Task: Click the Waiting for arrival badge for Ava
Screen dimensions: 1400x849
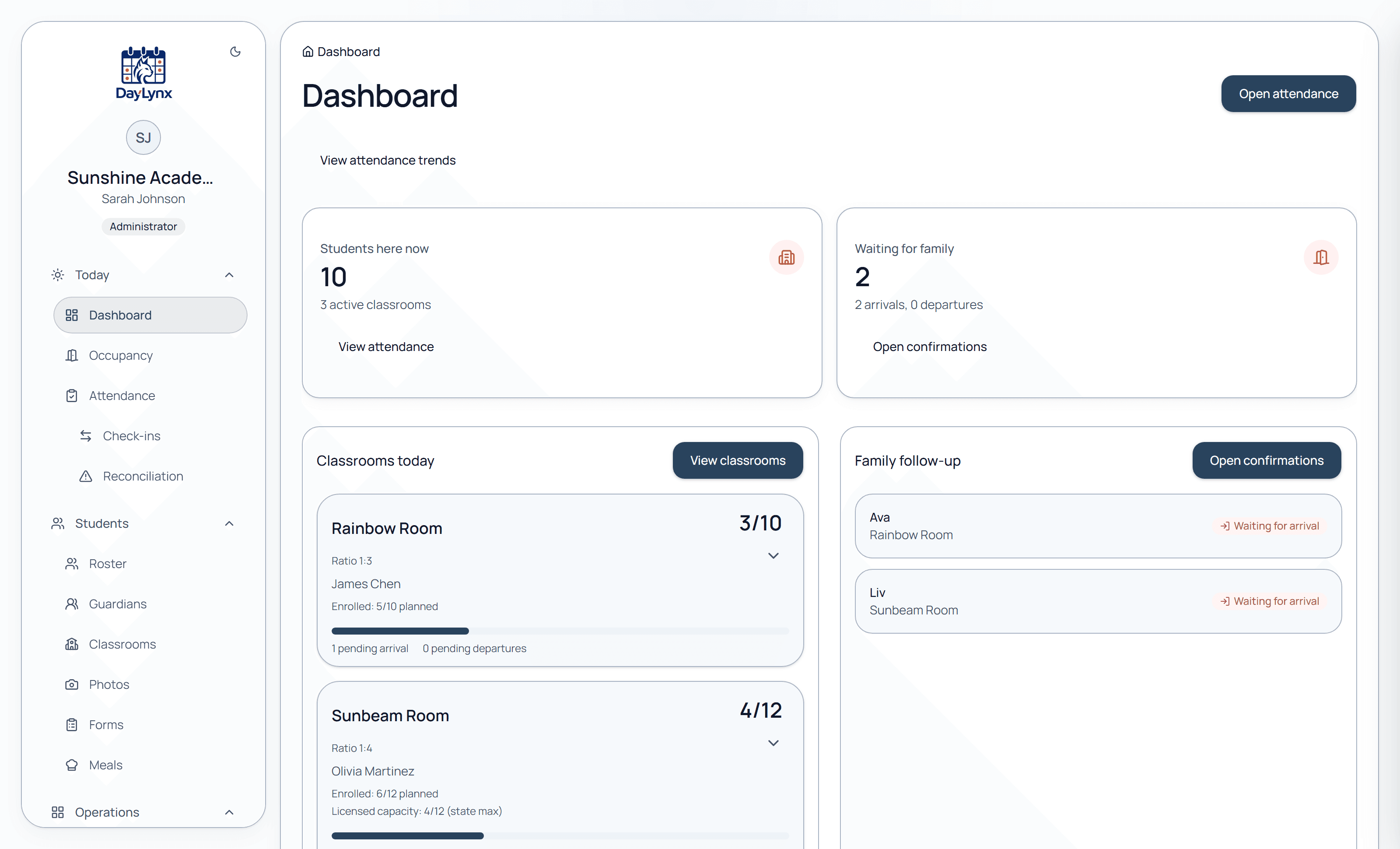Action: [x=1269, y=526]
